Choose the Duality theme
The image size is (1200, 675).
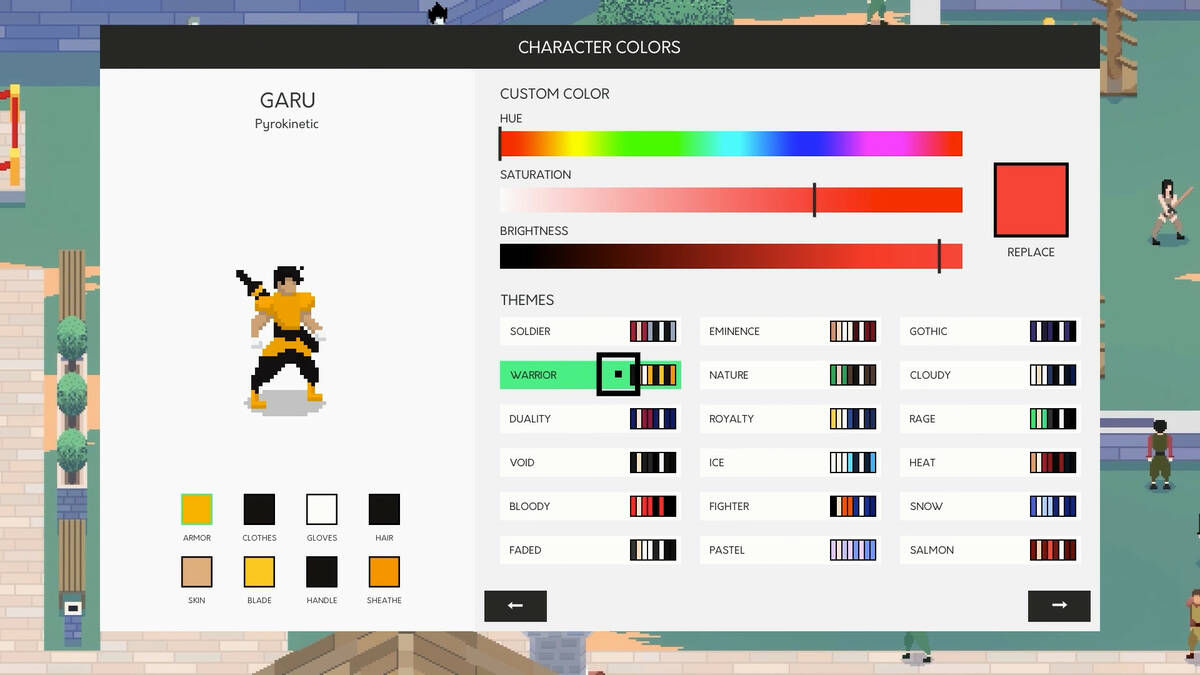click(x=590, y=419)
